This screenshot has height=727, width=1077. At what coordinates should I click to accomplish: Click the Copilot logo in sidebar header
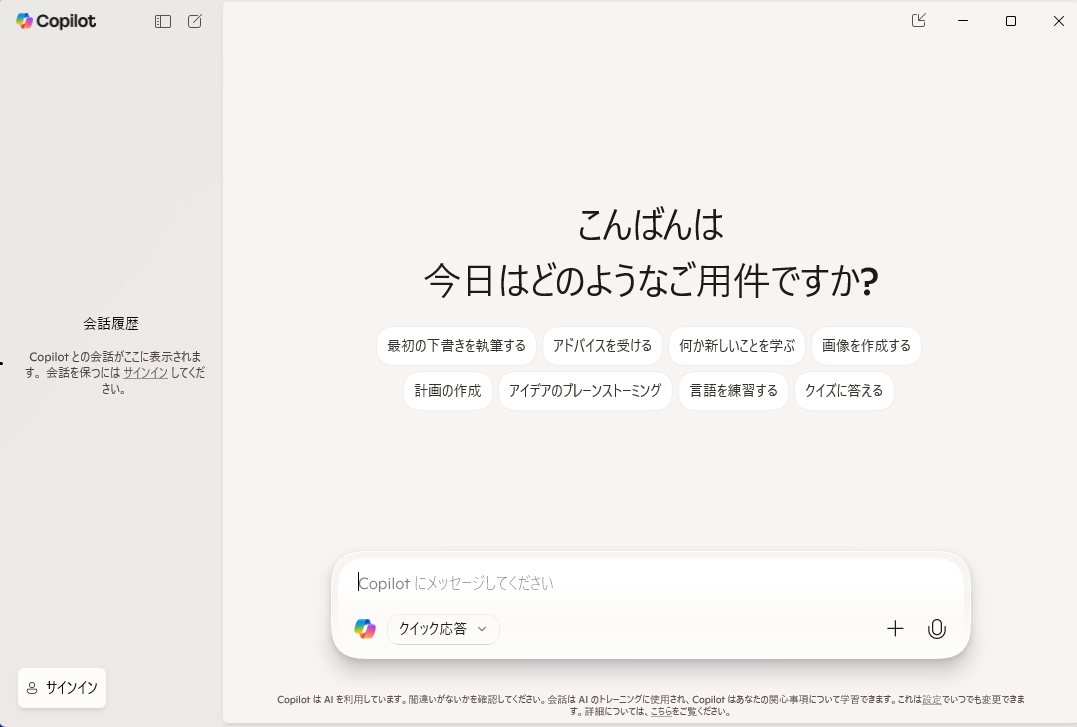coord(56,21)
